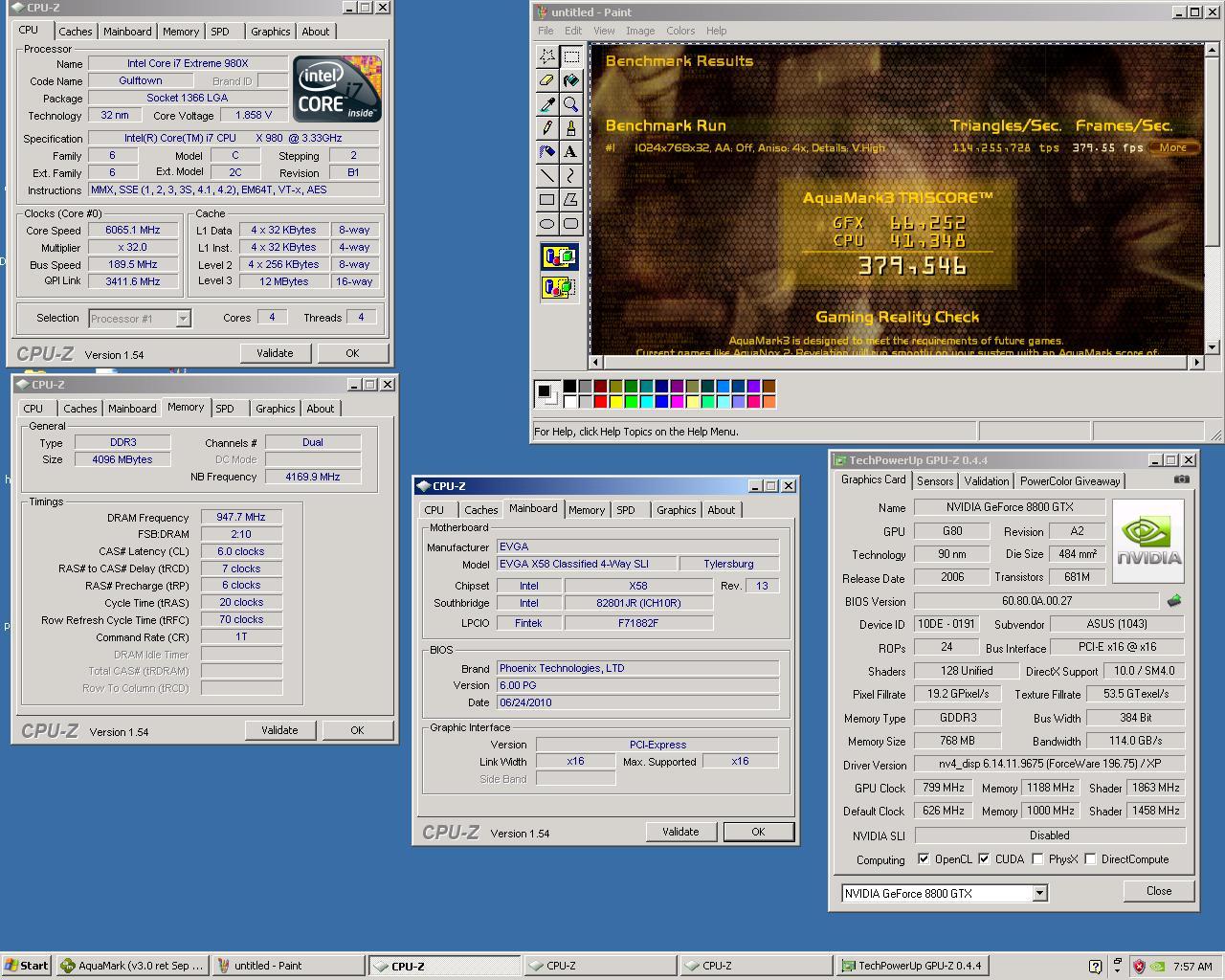Pick the bright green swatch in Paint palette

[631, 401]
